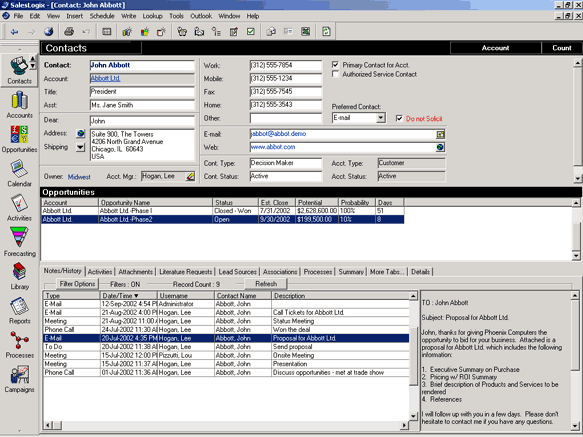Click the Print toolbar icon

[69, 32]
